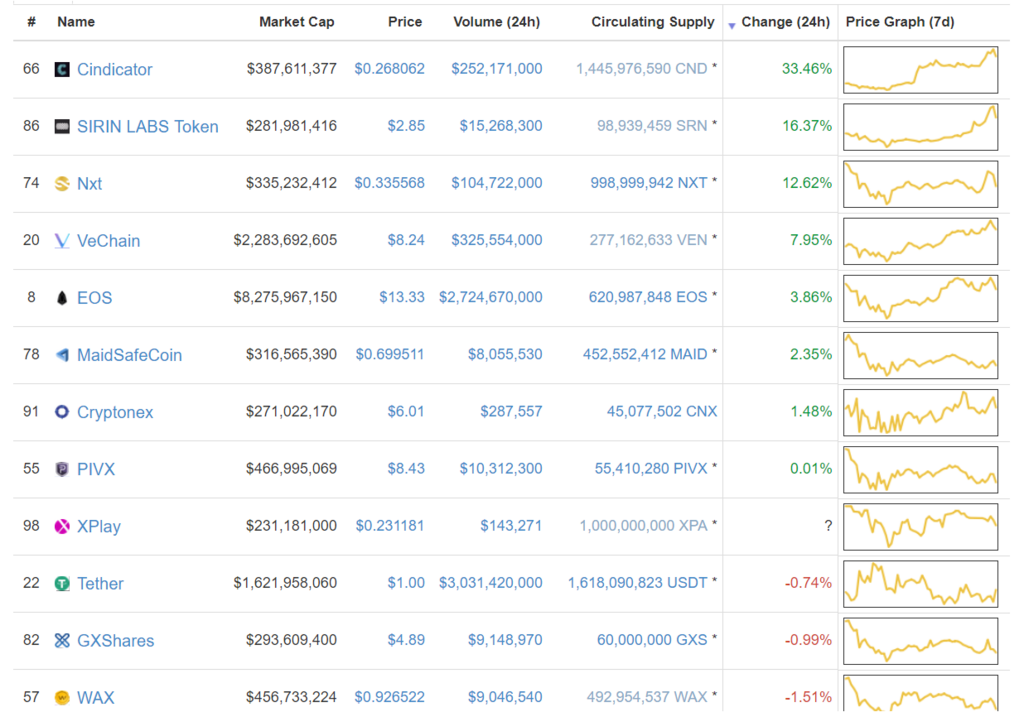Open the PIVX coin link

[x=96, y=469]
